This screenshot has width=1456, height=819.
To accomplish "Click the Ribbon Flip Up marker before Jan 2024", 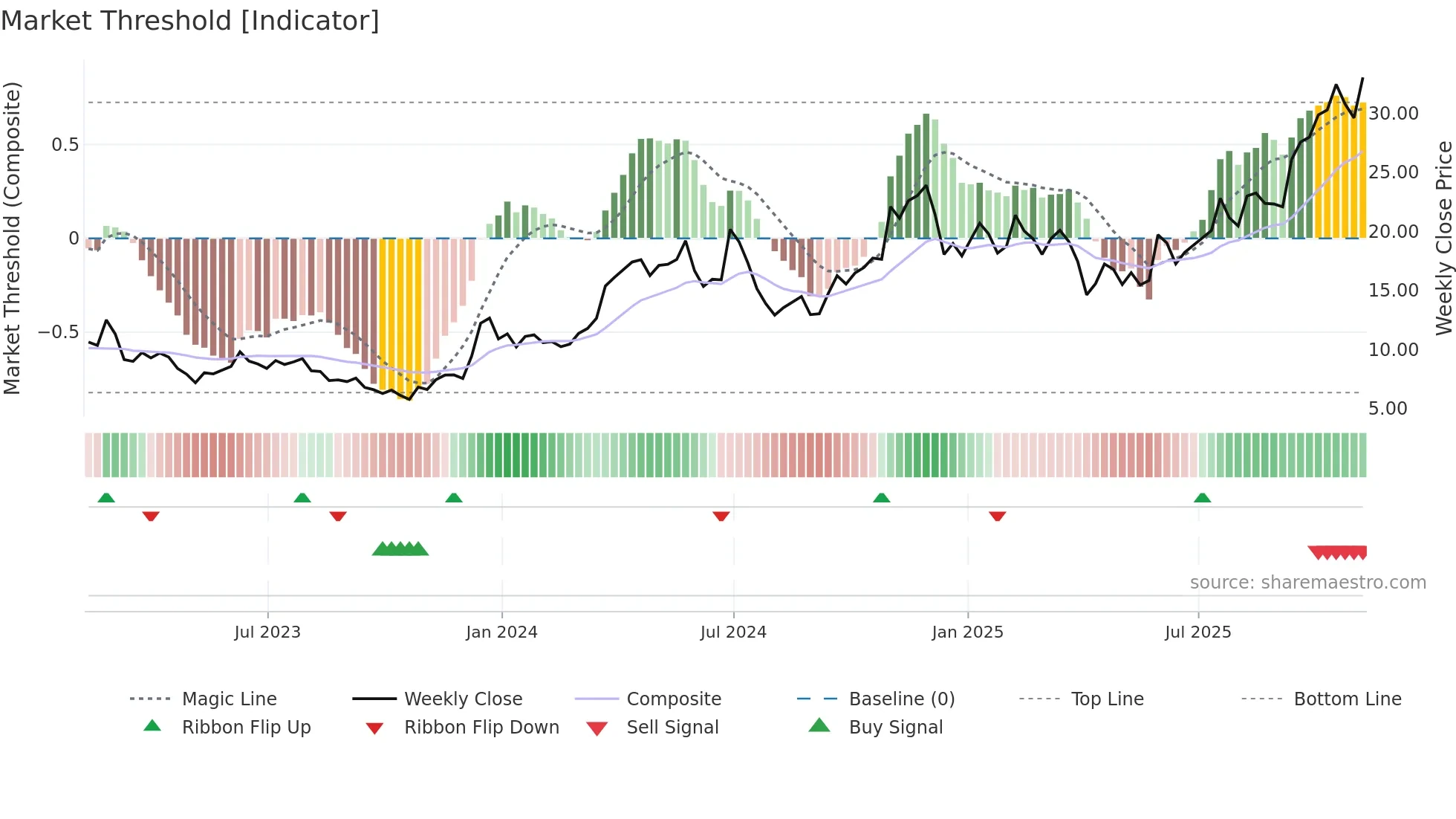I will click(x=454, y=498).
